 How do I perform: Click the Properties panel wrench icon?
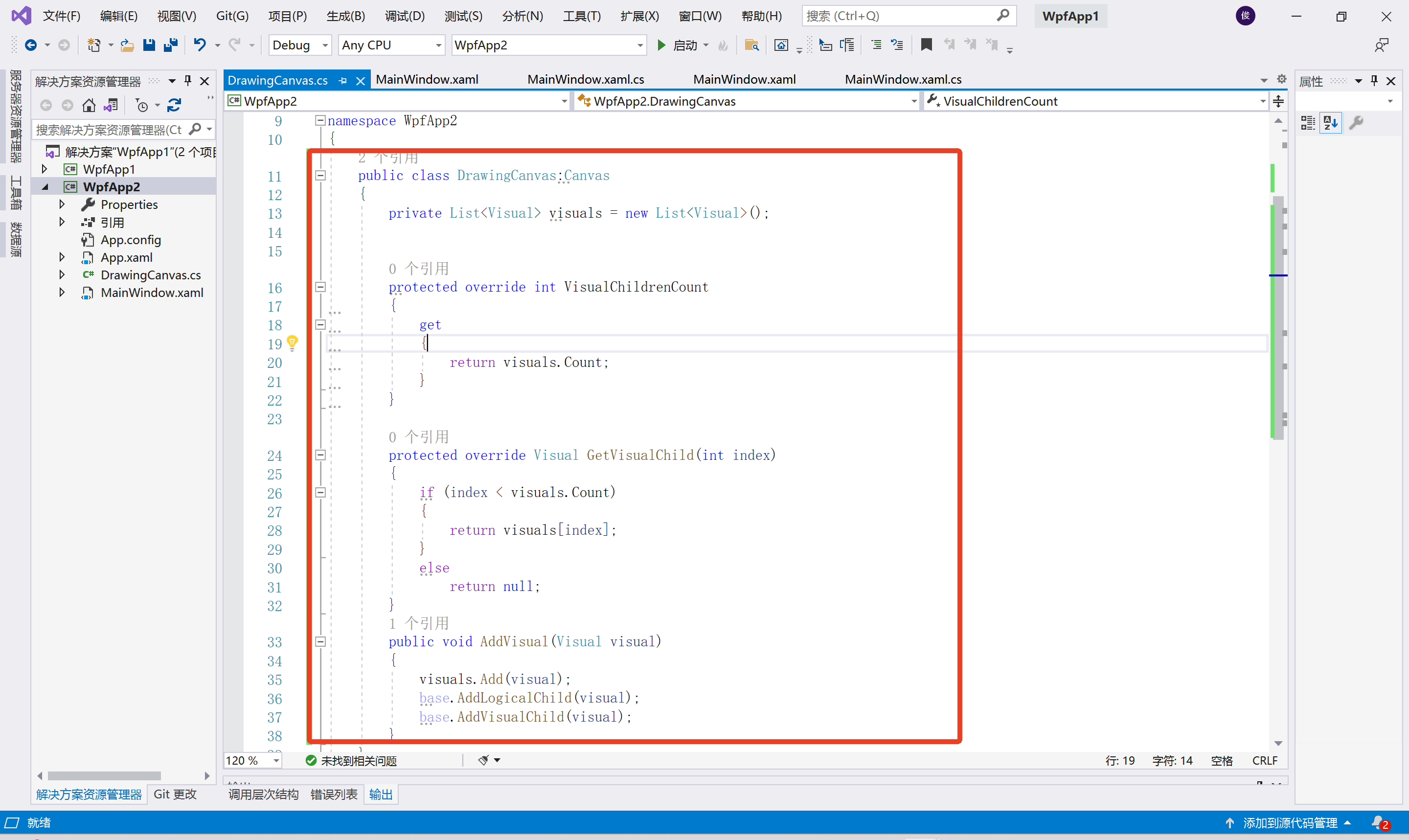click(1356, 123)
